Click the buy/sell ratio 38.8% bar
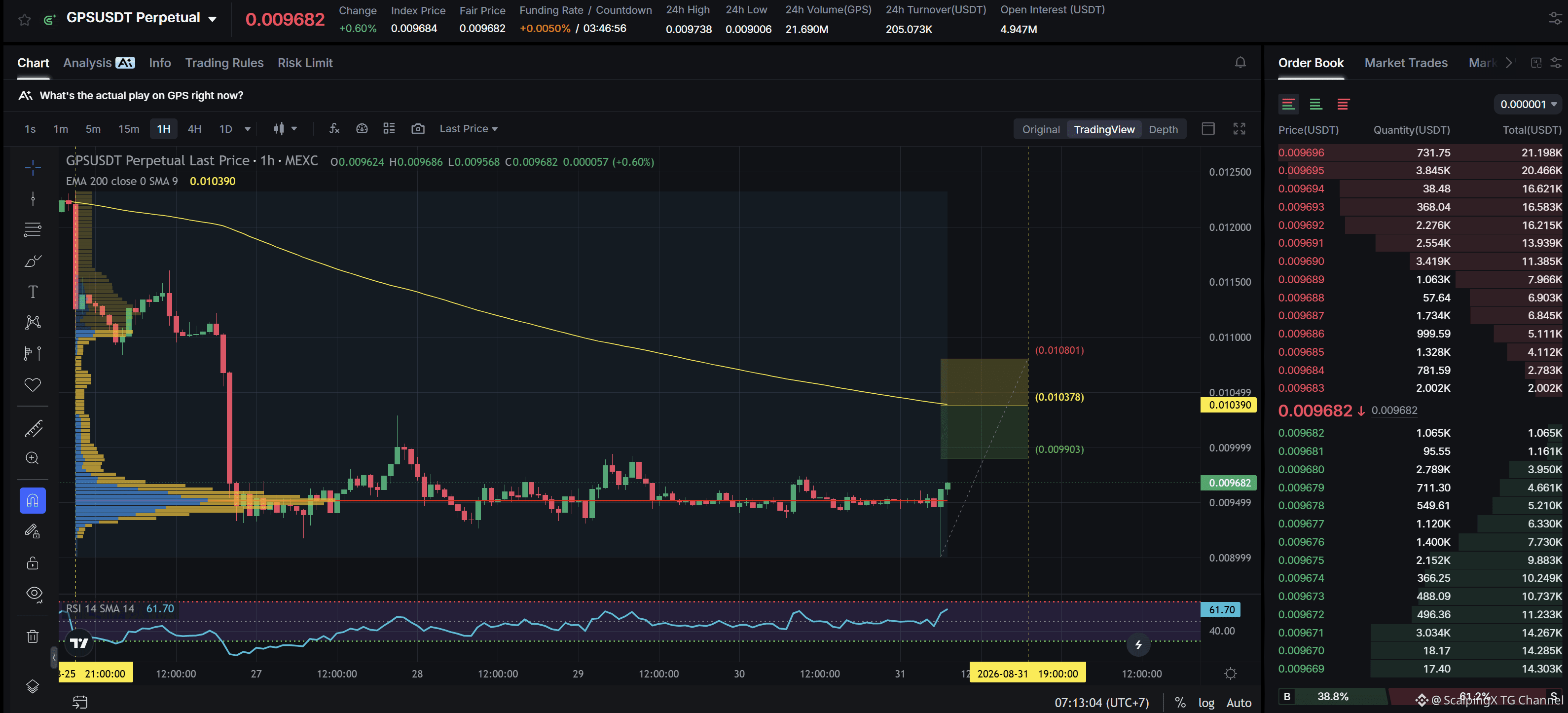This screenshot has width=1568, height=713. [1332, 696]
